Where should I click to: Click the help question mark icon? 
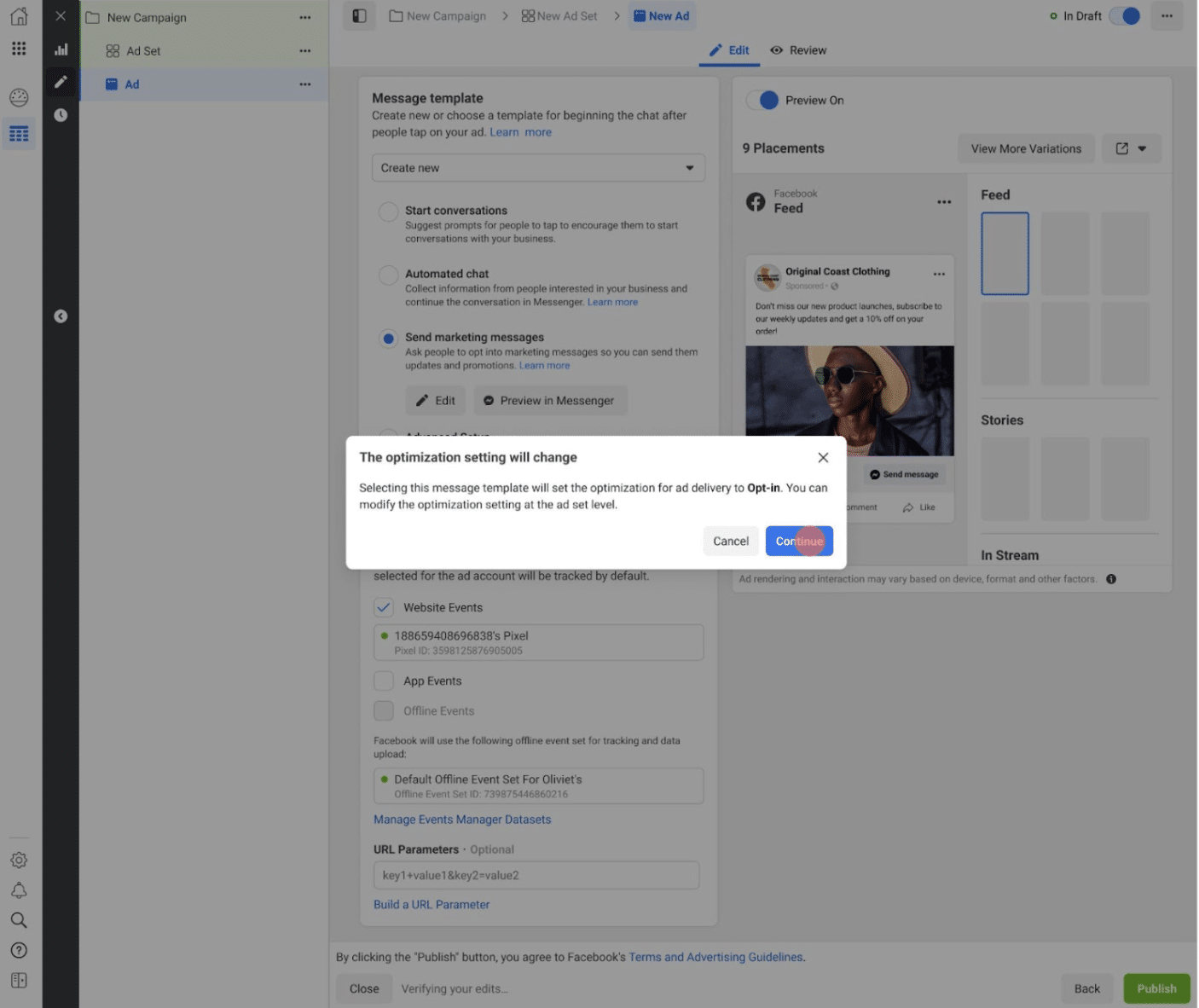19,950
